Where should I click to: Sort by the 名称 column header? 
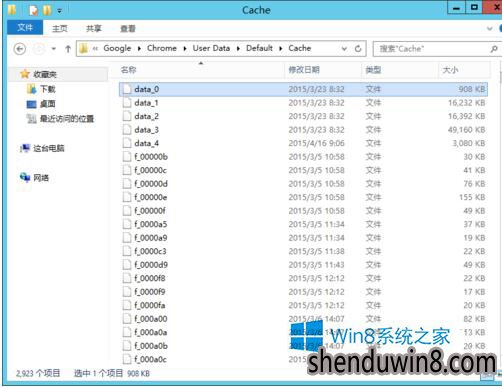pyautogui.click(x=129, y=70)
